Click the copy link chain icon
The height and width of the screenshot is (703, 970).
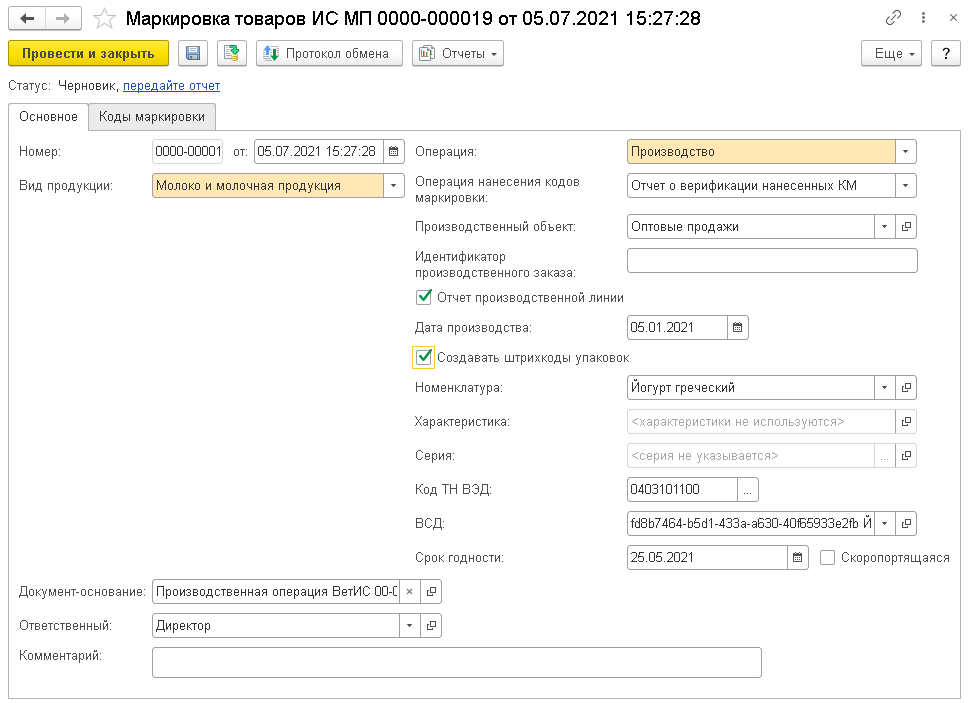[x=894, y=19]
